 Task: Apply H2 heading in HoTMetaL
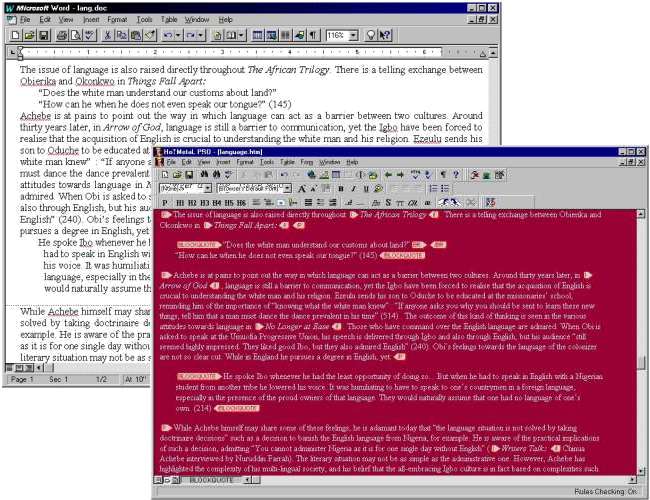tap(192, 203)
